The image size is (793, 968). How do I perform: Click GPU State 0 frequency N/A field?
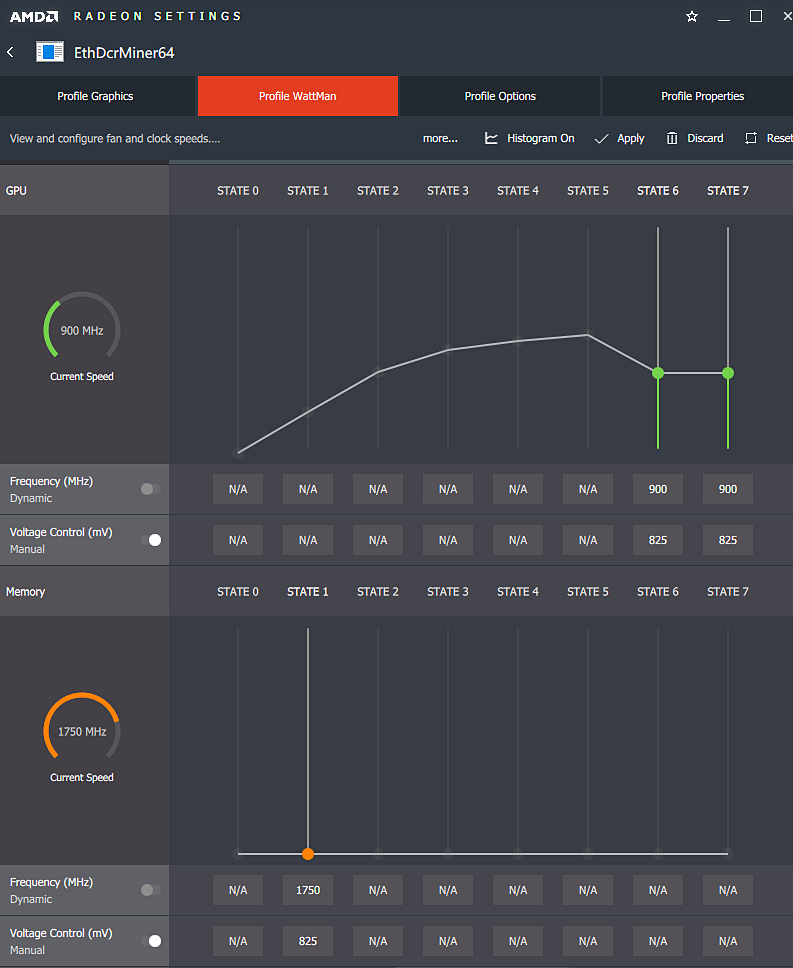pos(238,489)
